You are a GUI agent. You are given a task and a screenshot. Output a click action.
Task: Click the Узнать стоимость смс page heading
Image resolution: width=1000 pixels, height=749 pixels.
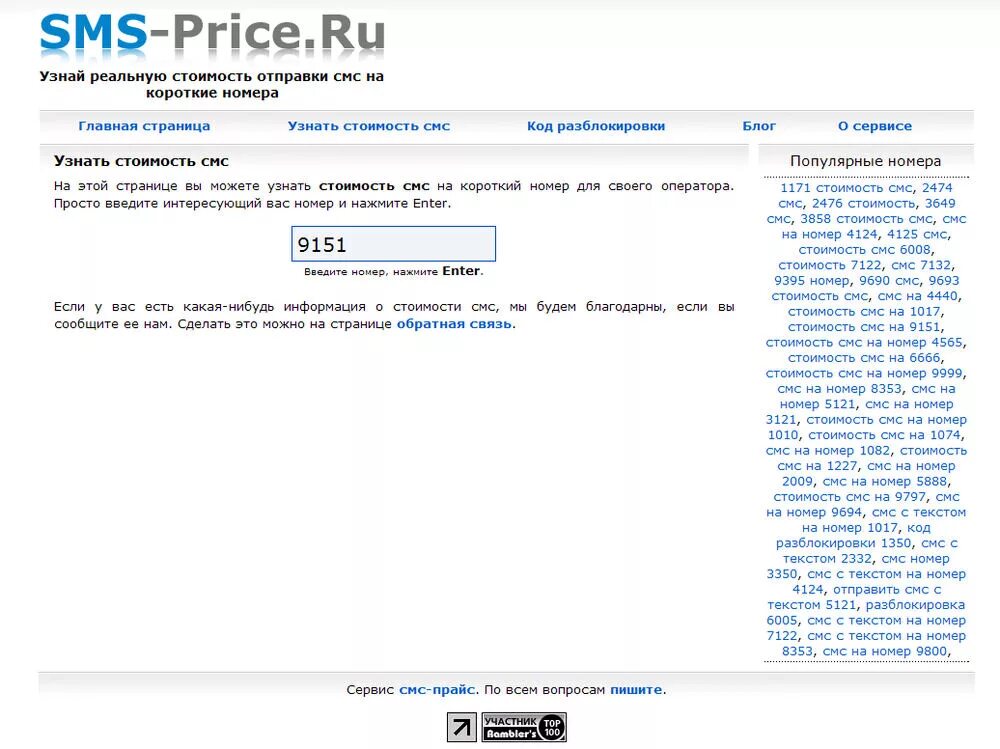click(141, 161)
